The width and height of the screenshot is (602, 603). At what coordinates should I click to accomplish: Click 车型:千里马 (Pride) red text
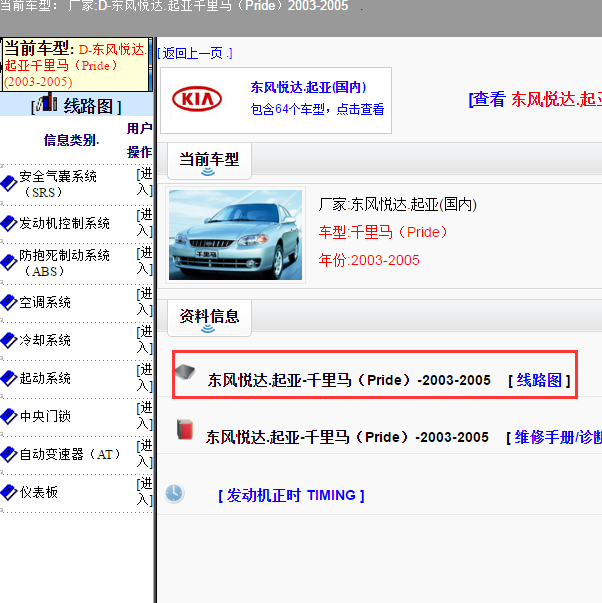tap(384, 232)
